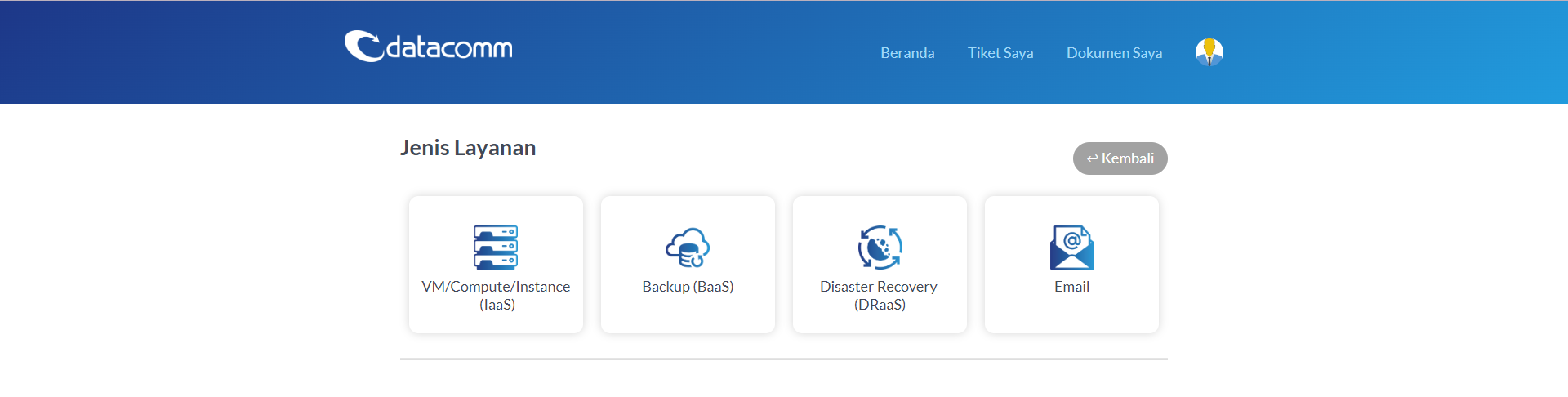Viewport: 1568px width, 397px height.
Task: Open Tiket Saya from the navigation
Action: 1000,53
